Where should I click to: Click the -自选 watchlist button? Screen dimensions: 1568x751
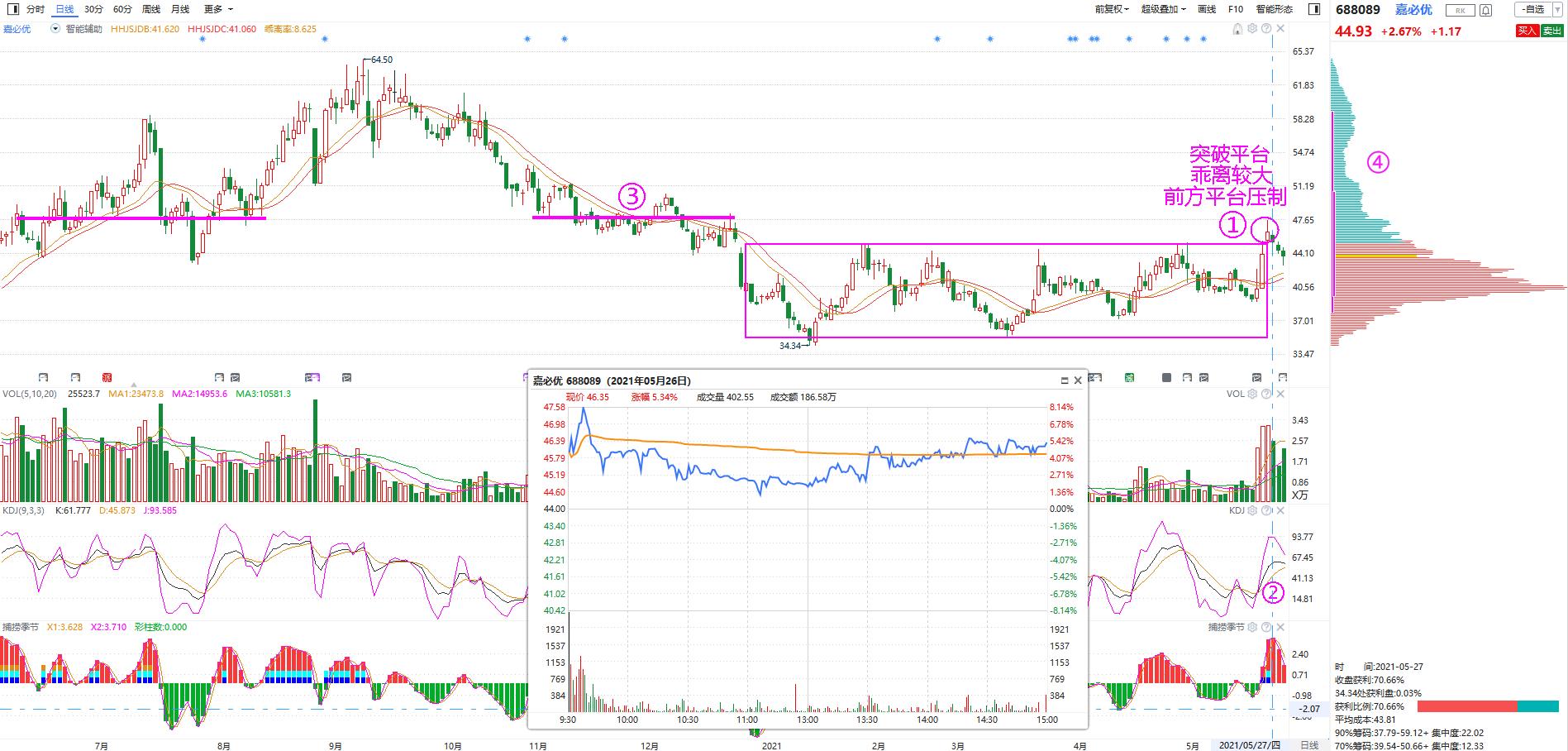(1533, 10)
